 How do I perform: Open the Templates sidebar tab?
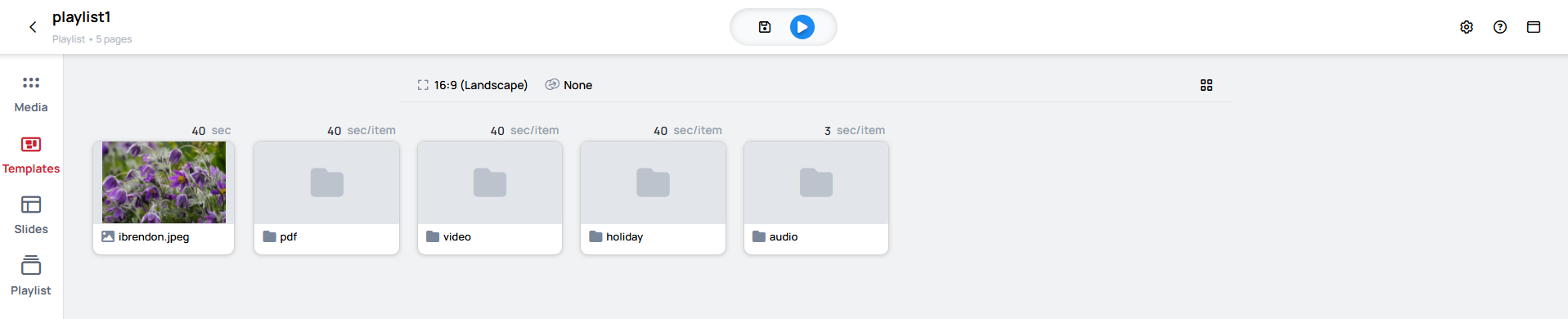tap(31, 155)
